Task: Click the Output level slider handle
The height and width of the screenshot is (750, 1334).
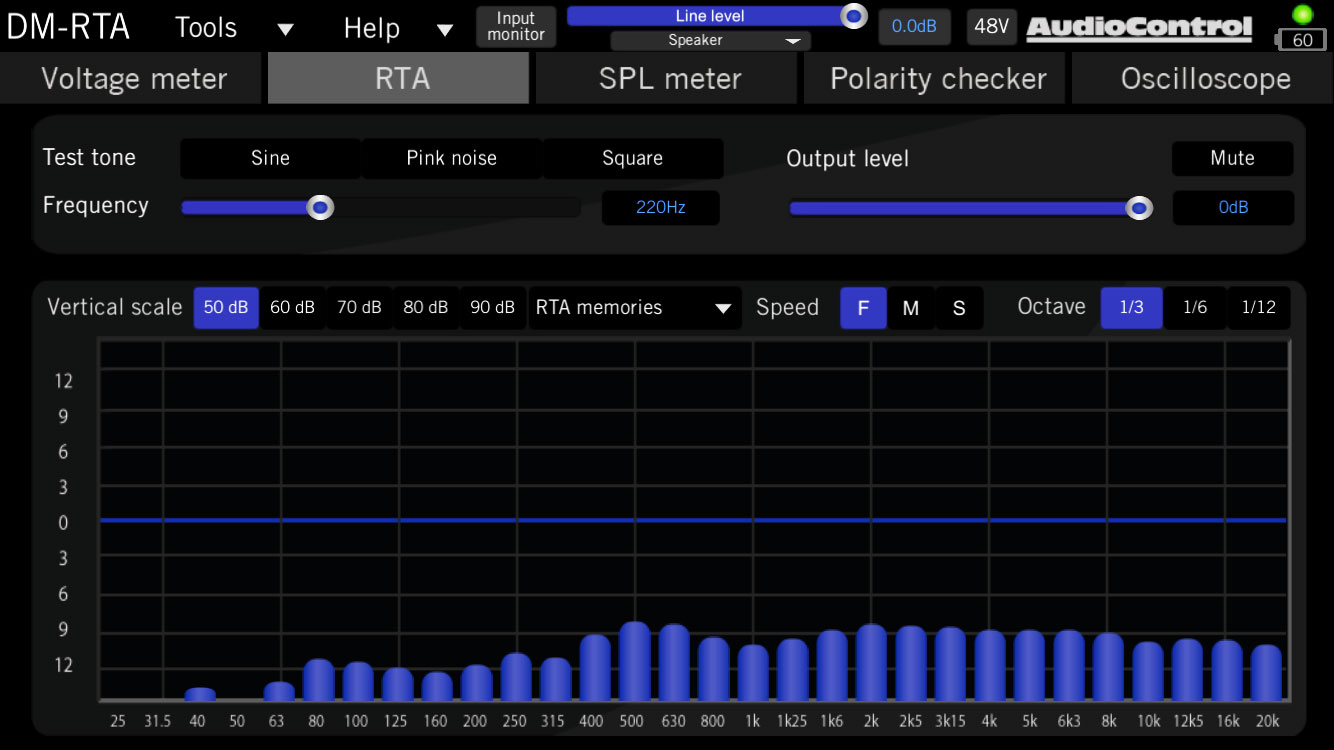Action: pos(1139,208)
